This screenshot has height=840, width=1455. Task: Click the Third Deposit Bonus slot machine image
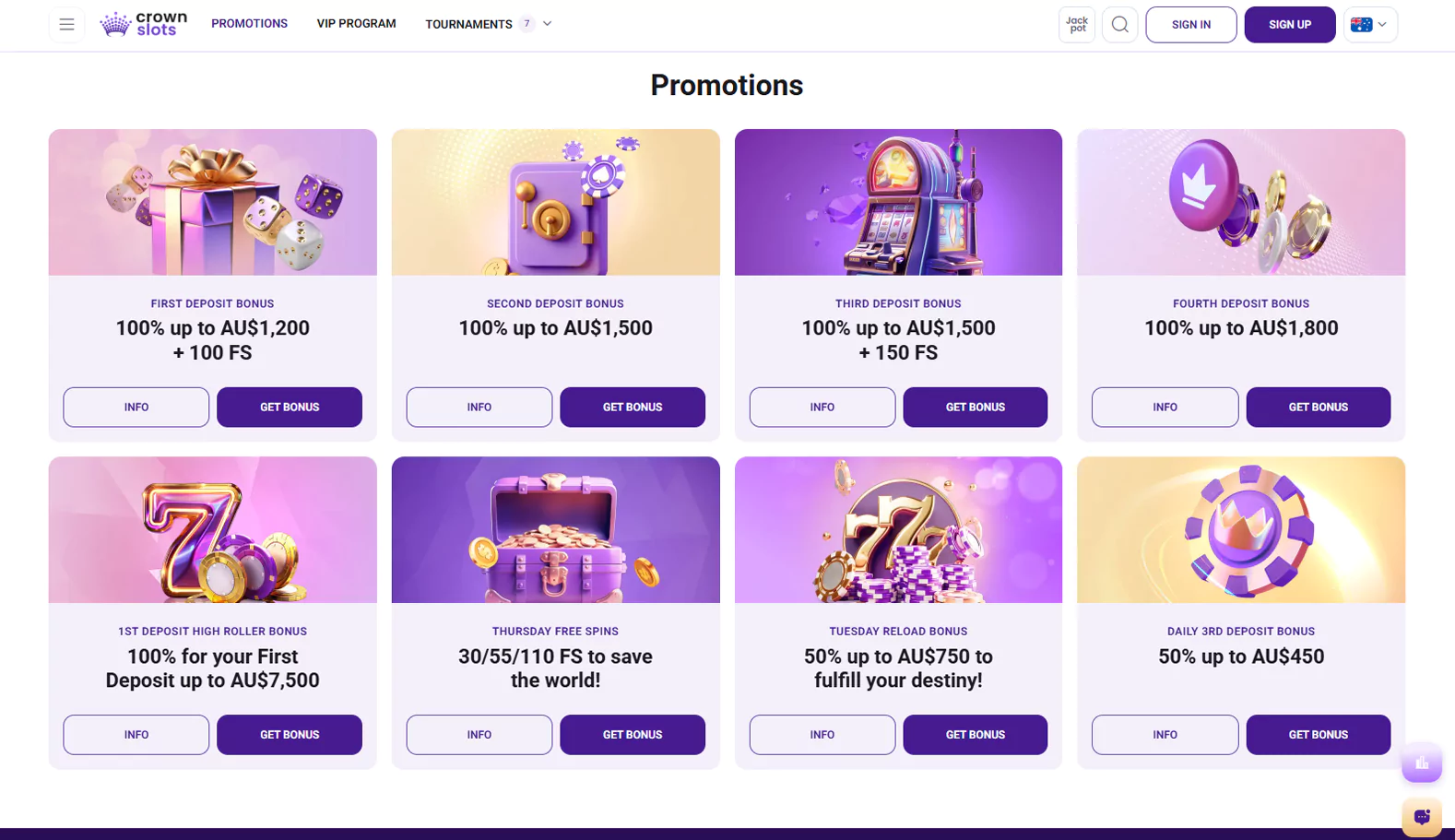(898, 202)
